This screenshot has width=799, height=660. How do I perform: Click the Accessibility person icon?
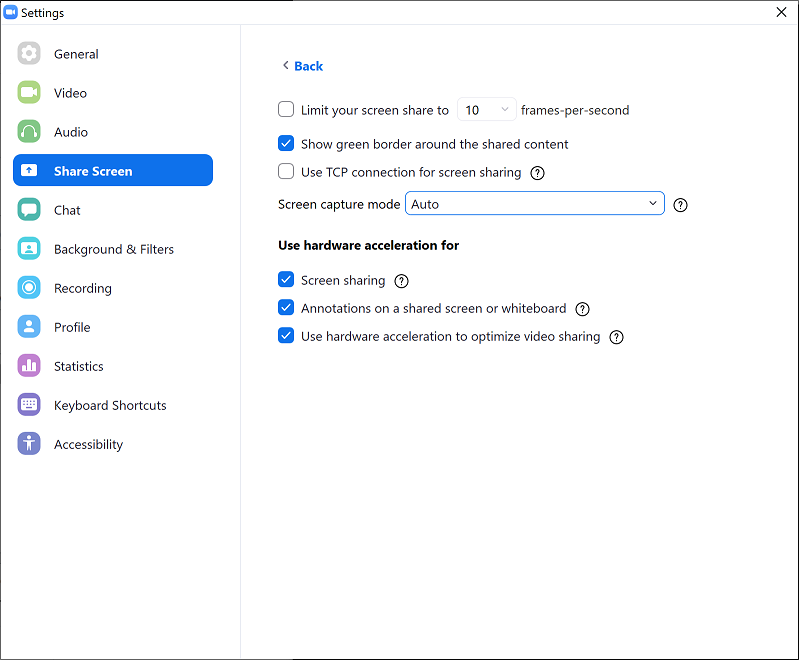tap(29, 444)
